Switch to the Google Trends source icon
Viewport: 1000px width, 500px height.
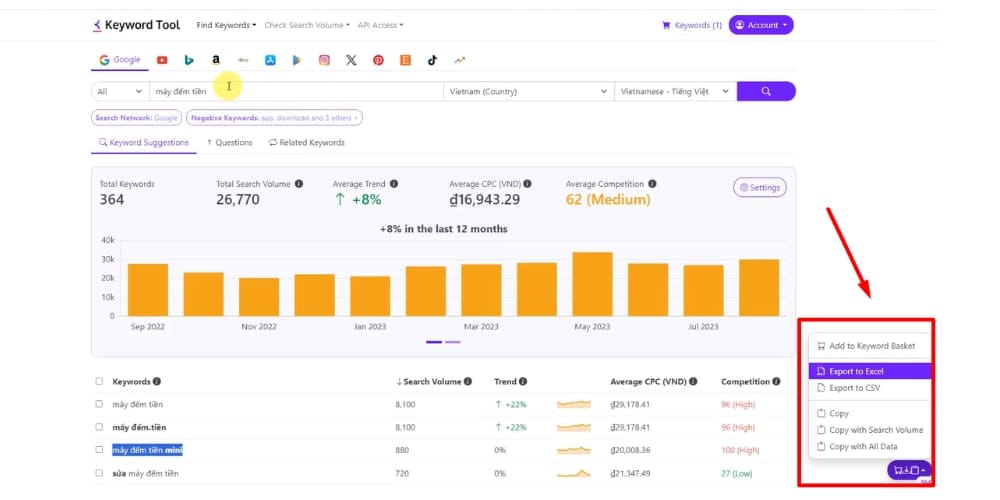460,60
